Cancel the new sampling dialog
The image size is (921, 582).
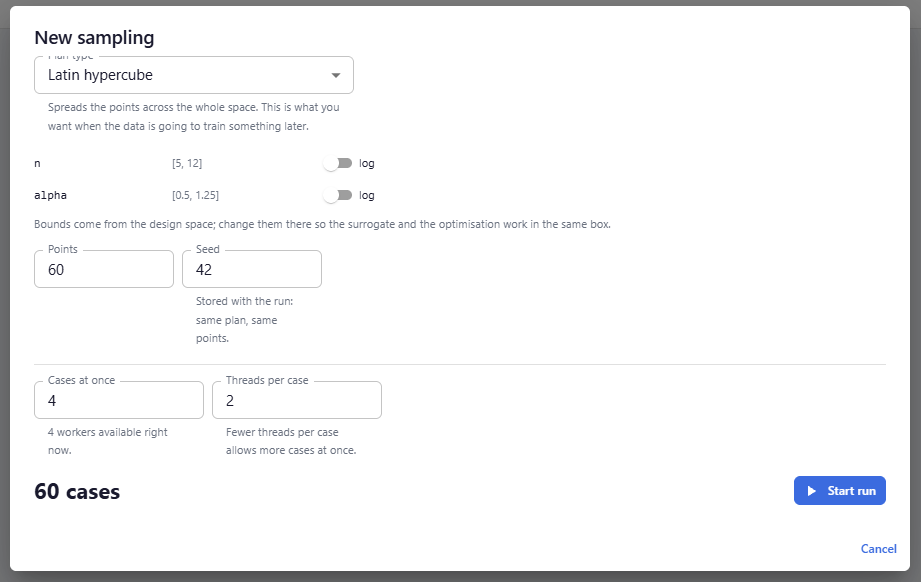tap(878, 549)
